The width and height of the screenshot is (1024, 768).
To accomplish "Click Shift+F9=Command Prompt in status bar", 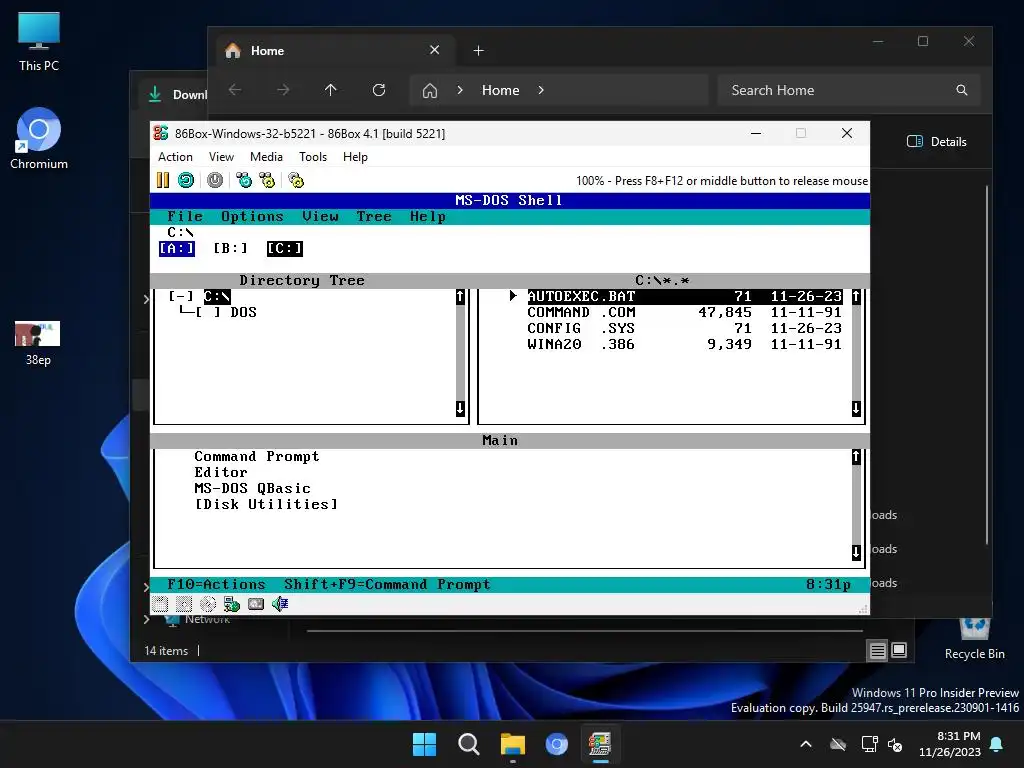I will coord(387,584).
